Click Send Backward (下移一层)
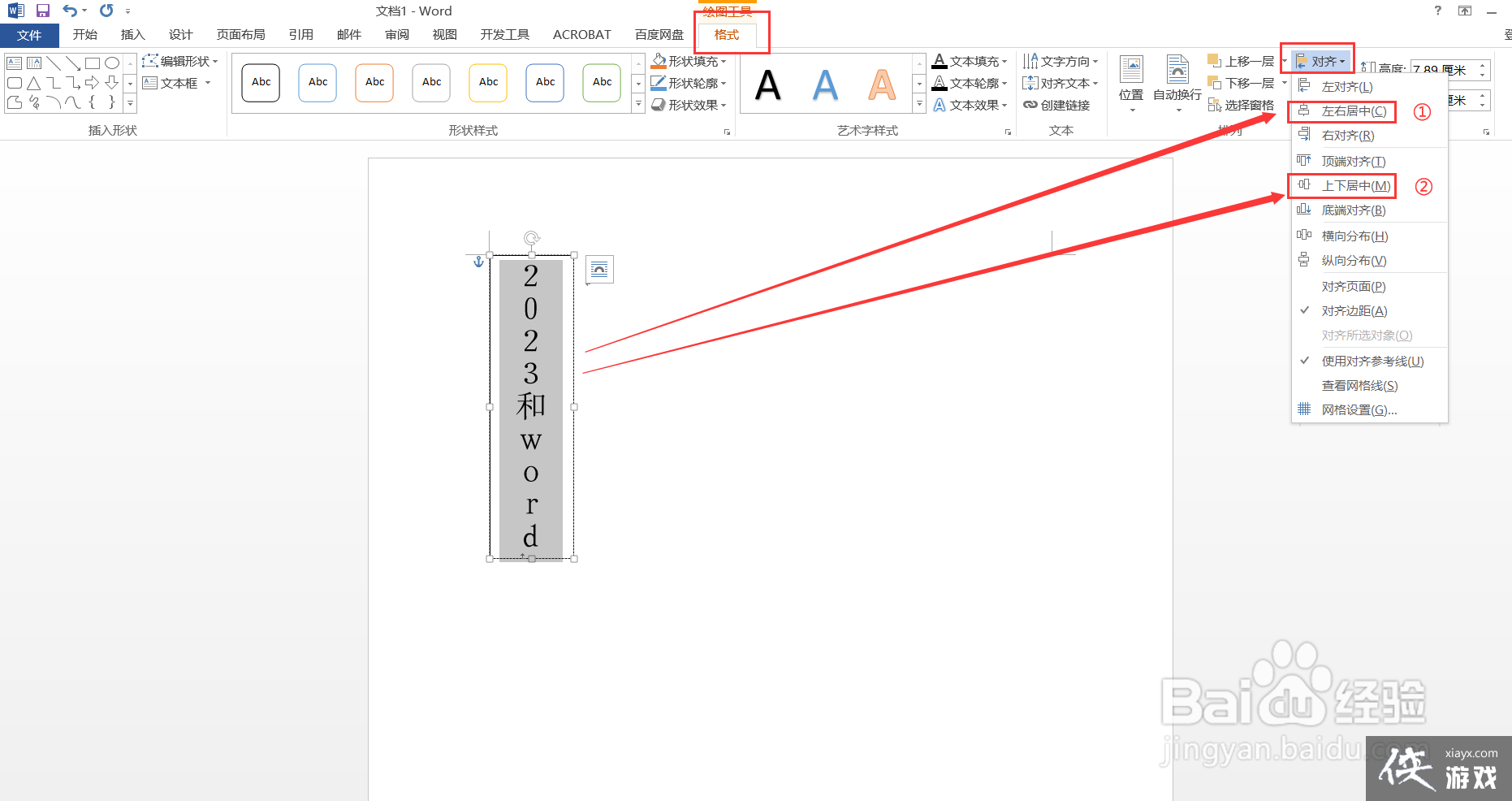This screenshot has width=1512, height=801. pos(1242,83)
